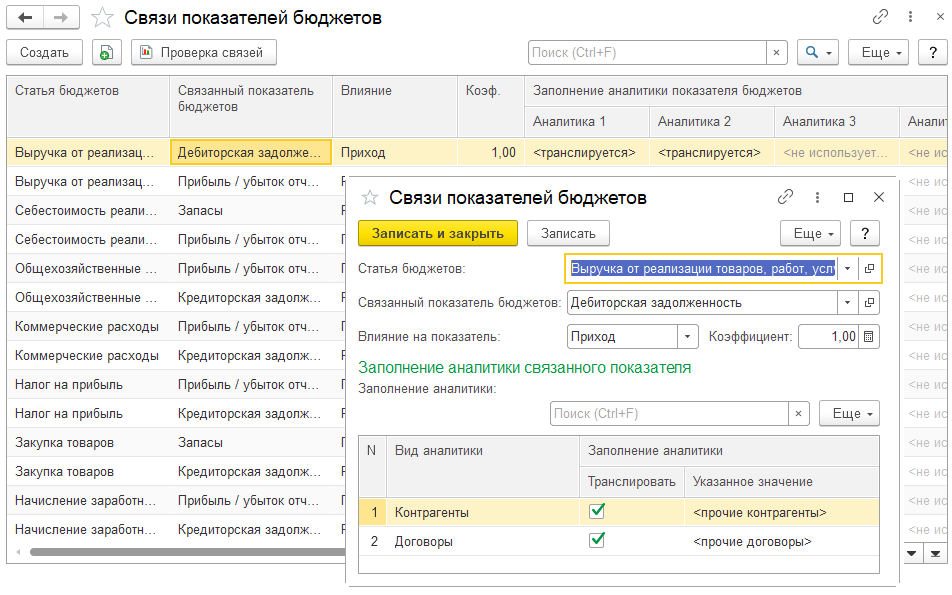Click the back navigation arrow

click(x=25, y=18)
